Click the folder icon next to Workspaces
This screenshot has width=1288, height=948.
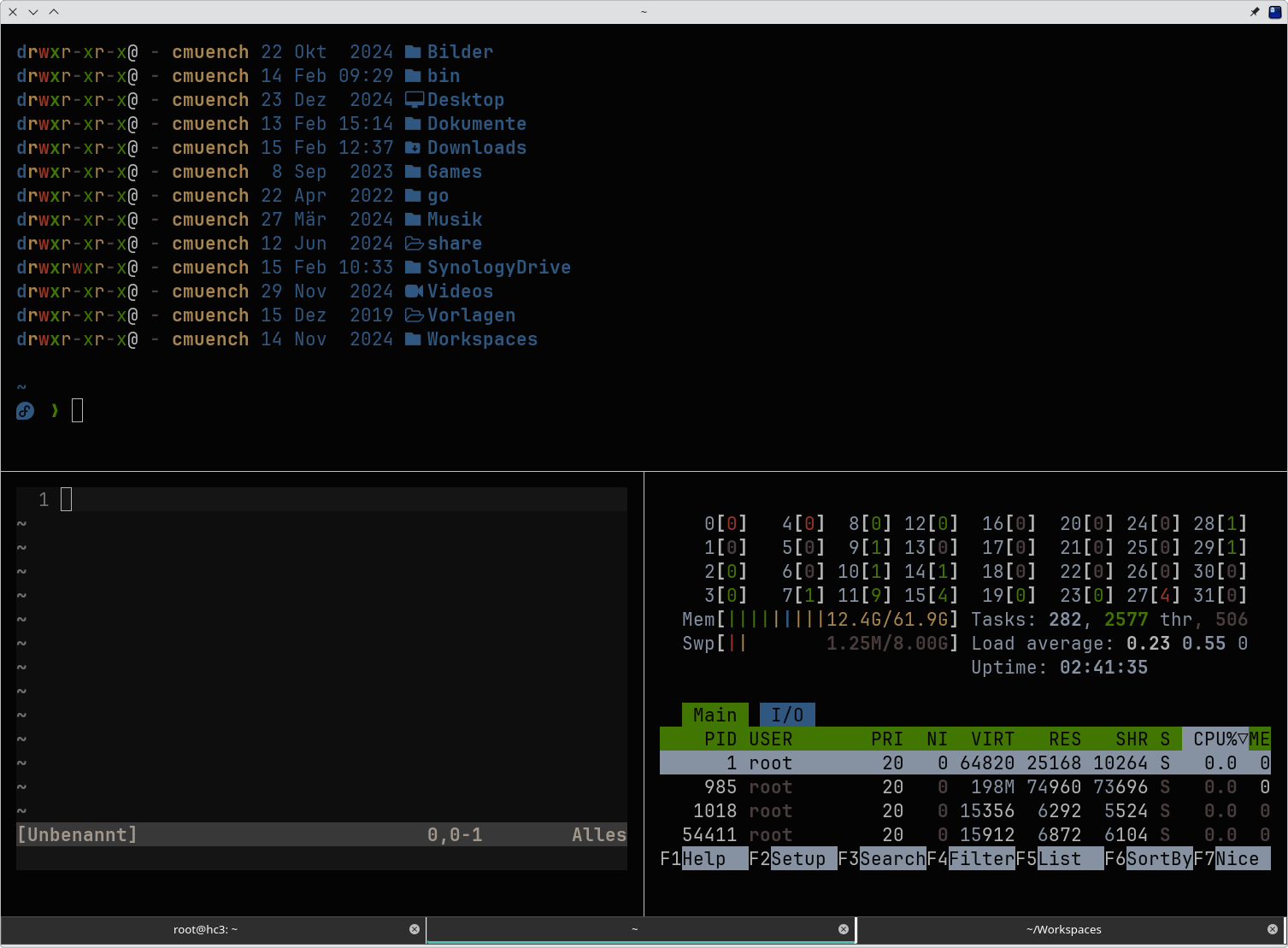[413, 339]
